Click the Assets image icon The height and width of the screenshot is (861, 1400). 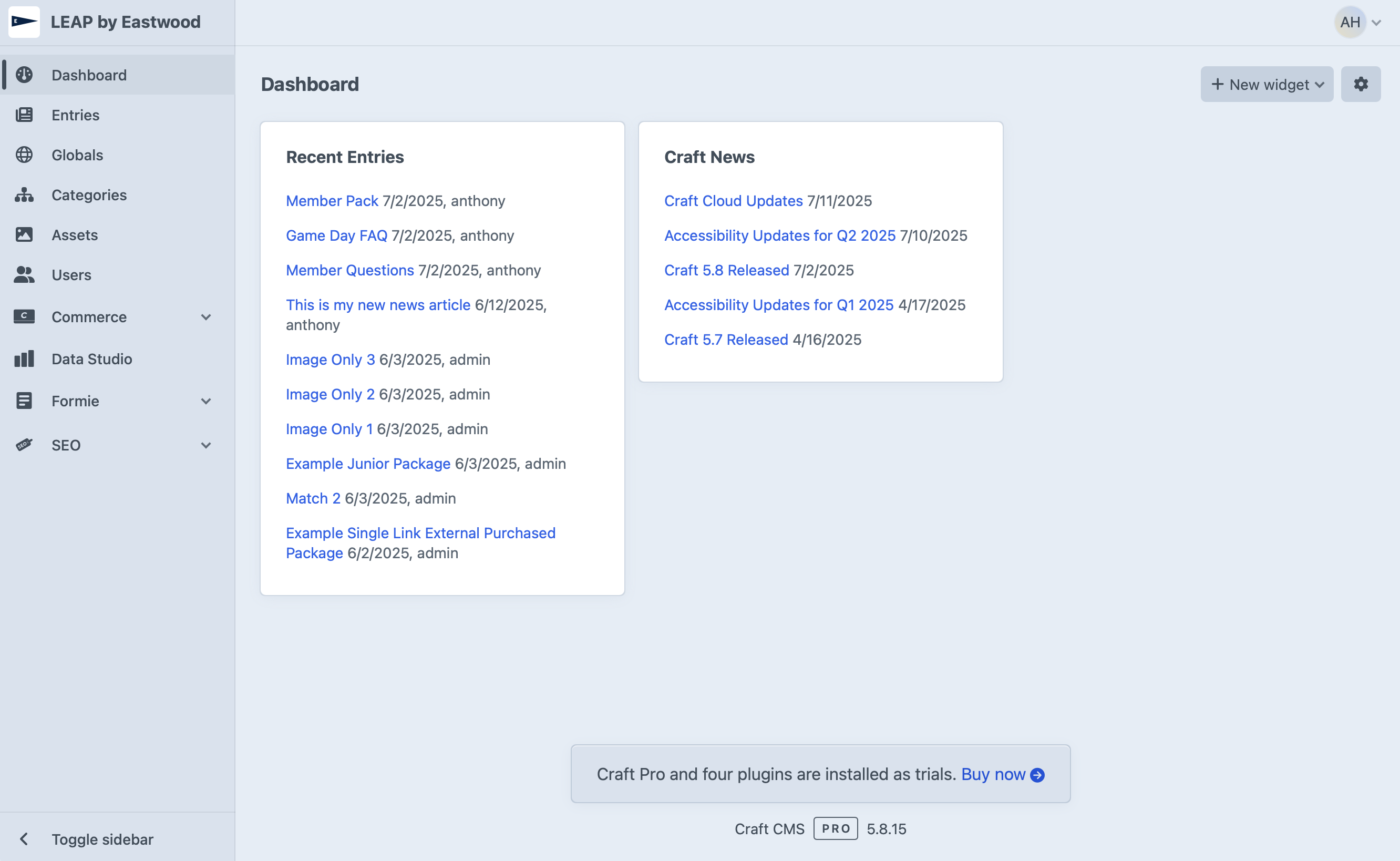24,234
